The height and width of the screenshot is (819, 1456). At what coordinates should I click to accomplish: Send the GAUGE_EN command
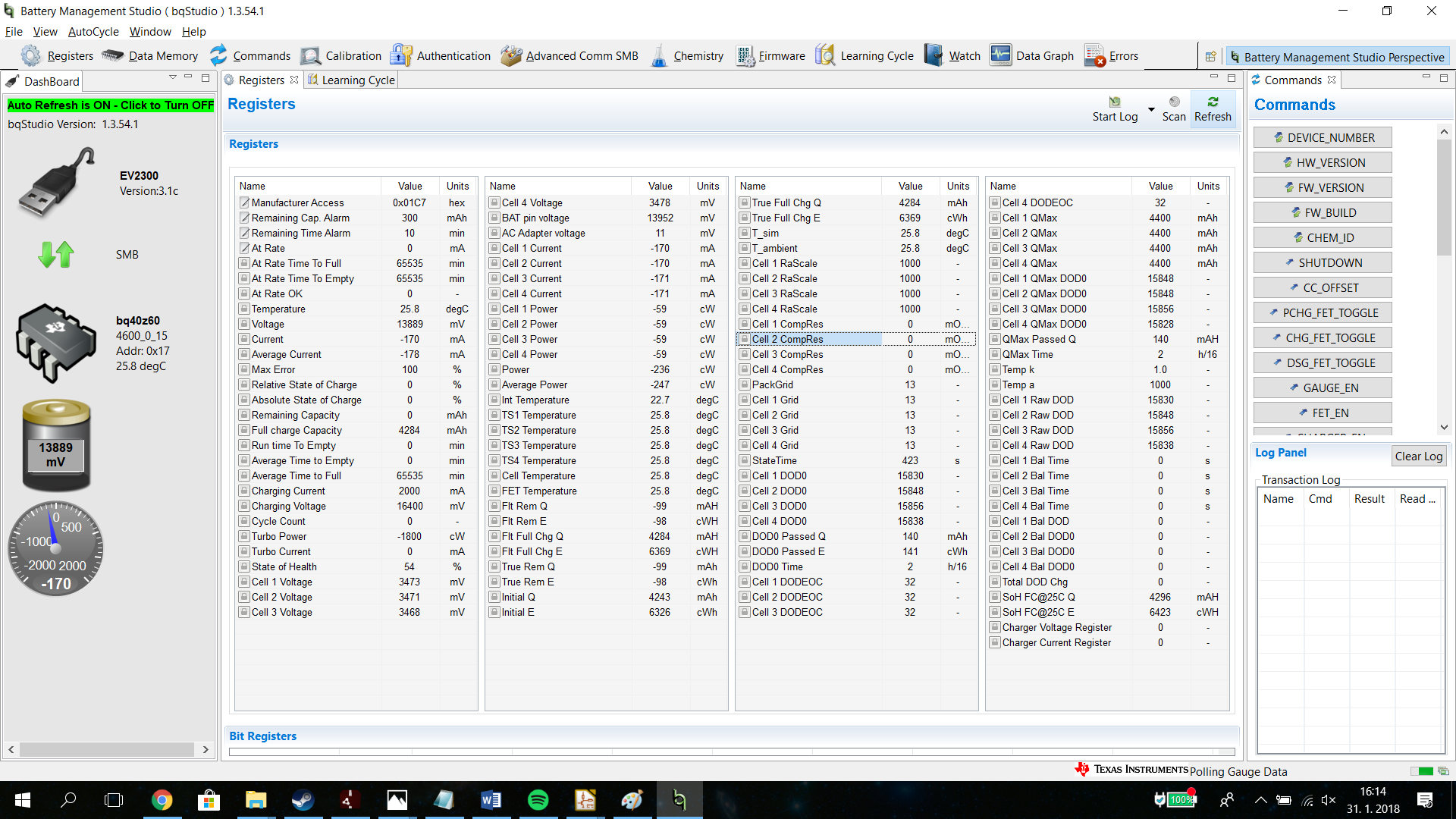click(1323, 388)
